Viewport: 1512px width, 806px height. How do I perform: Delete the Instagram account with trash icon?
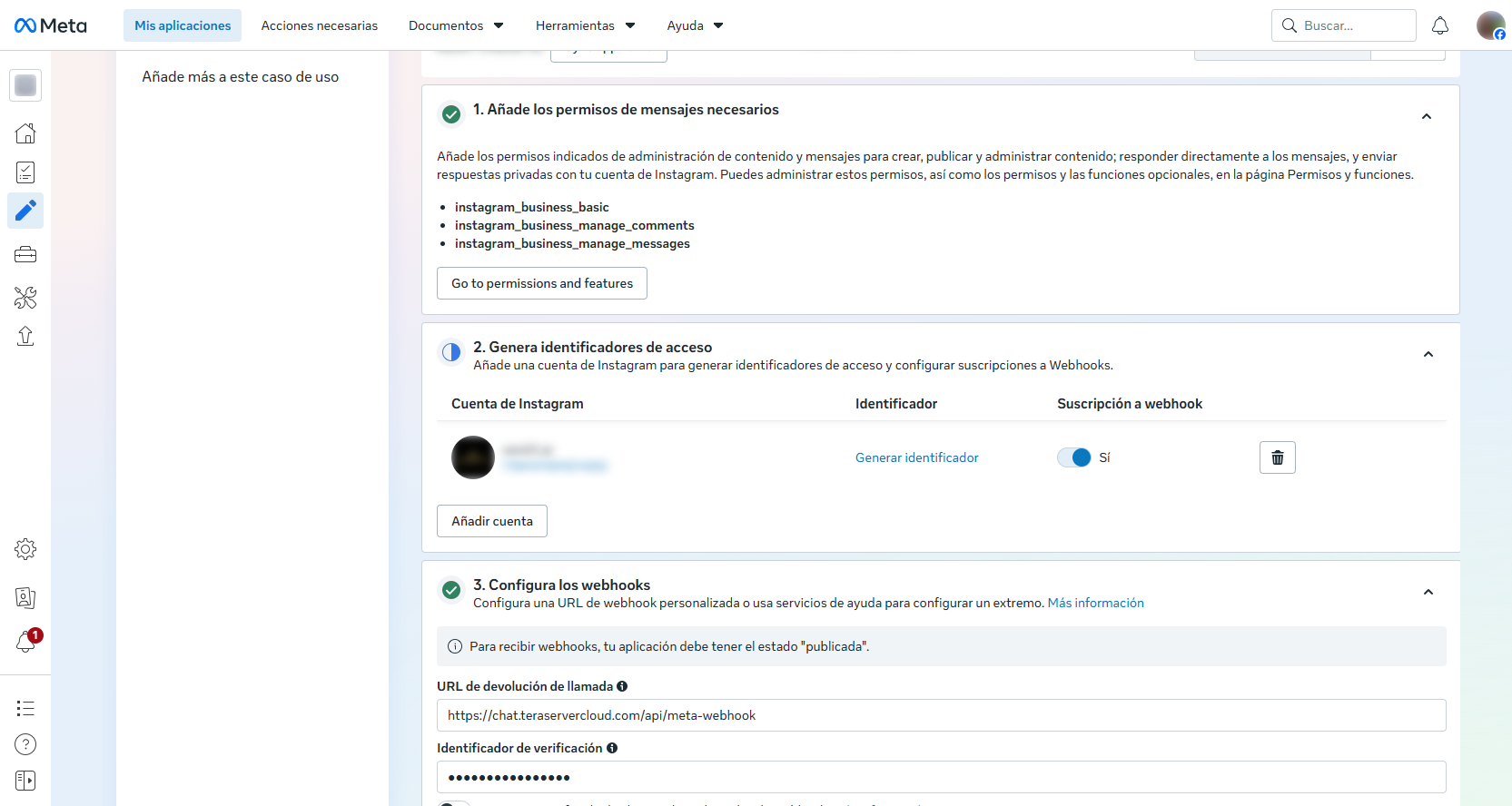[1278, 457]
